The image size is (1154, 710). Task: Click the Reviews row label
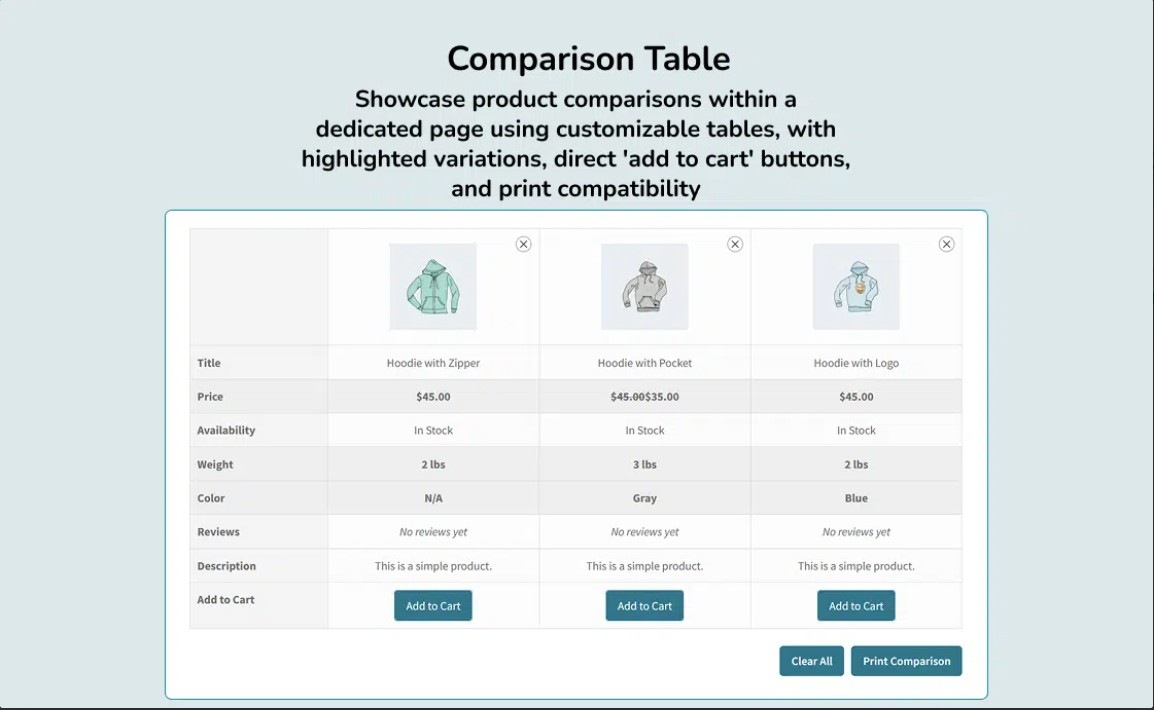point(218,532)
